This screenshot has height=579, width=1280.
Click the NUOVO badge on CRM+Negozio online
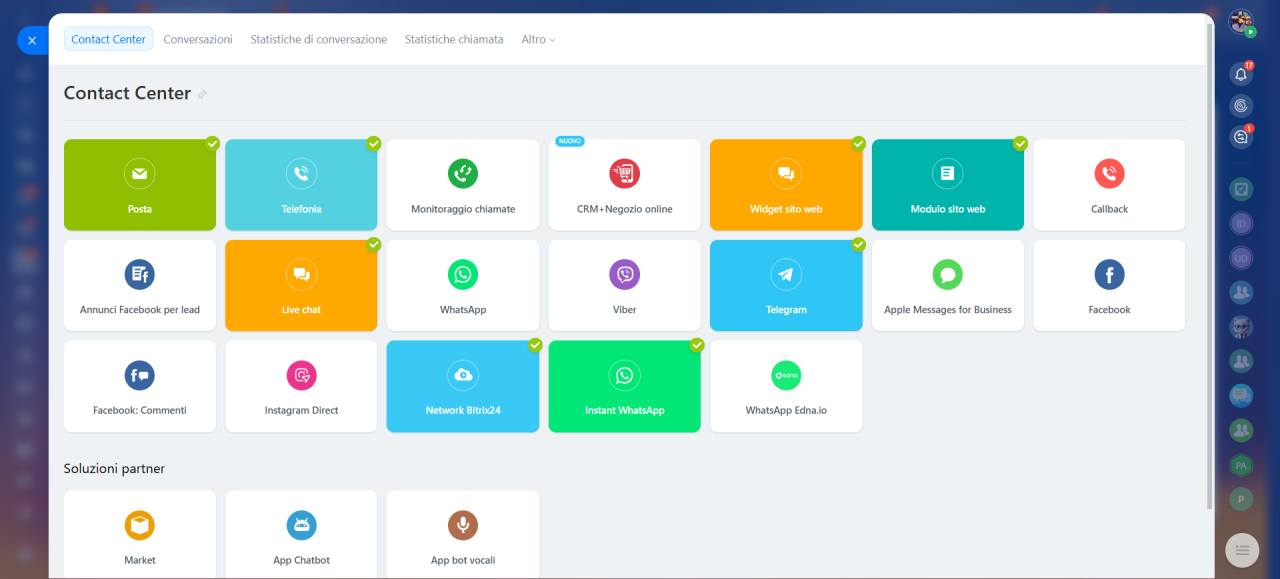tap(570, 141)
